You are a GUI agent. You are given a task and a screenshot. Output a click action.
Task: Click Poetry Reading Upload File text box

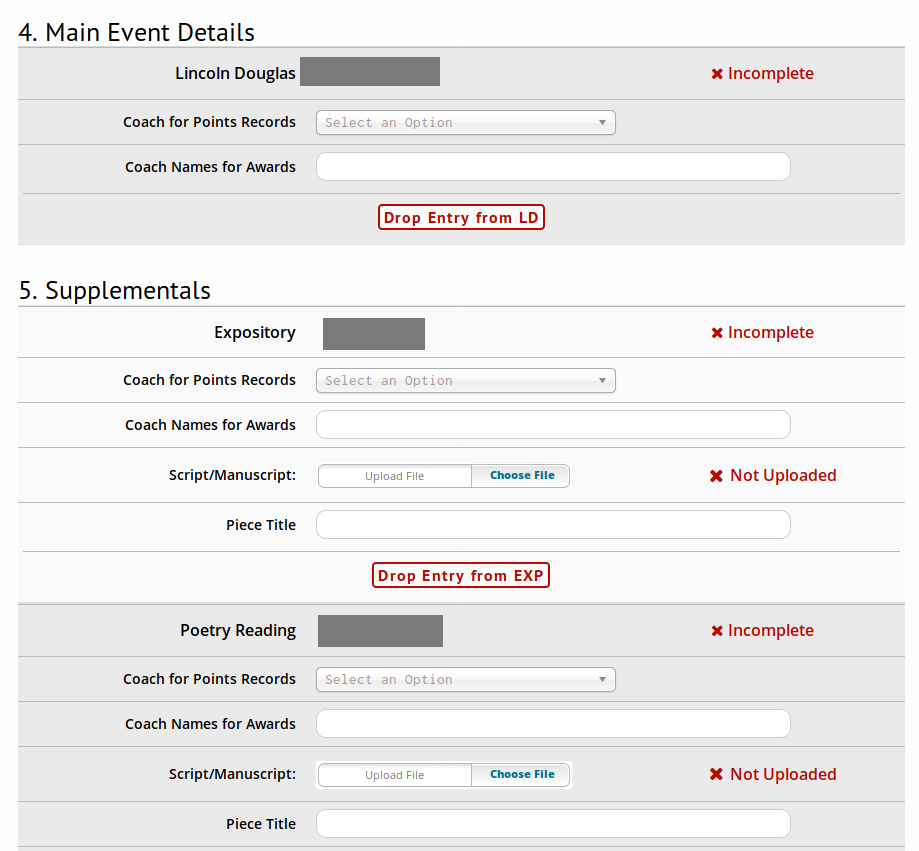pos(395,775)
